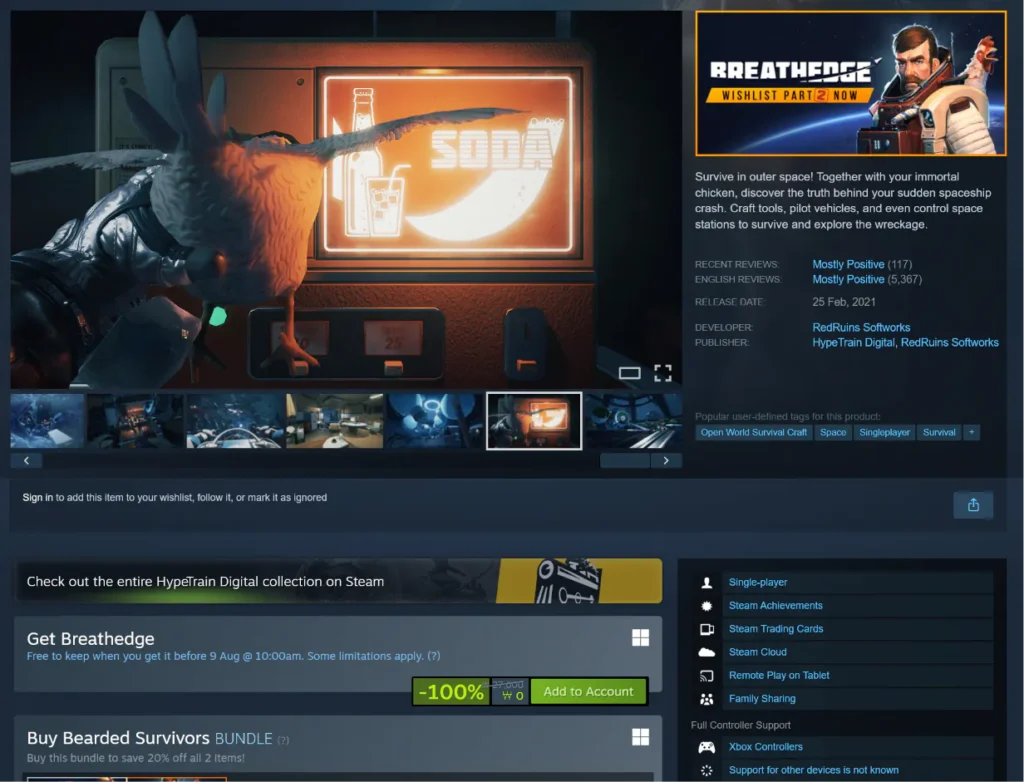This screenshot has width=1024, height=782.
Task: Open English reviews Mostly Positive link
Action: coord(848,279)
